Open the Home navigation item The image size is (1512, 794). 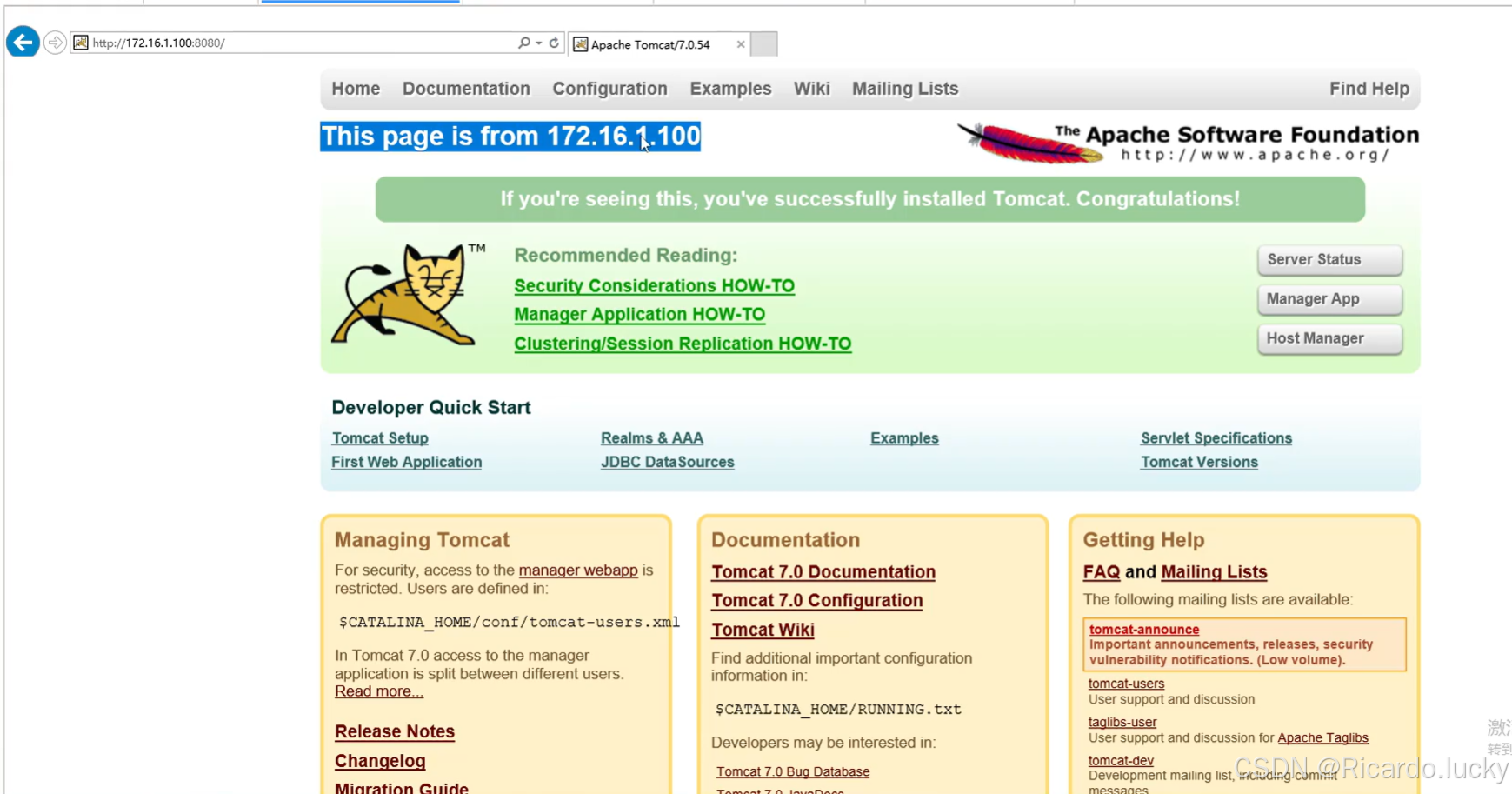click(356, 89)
